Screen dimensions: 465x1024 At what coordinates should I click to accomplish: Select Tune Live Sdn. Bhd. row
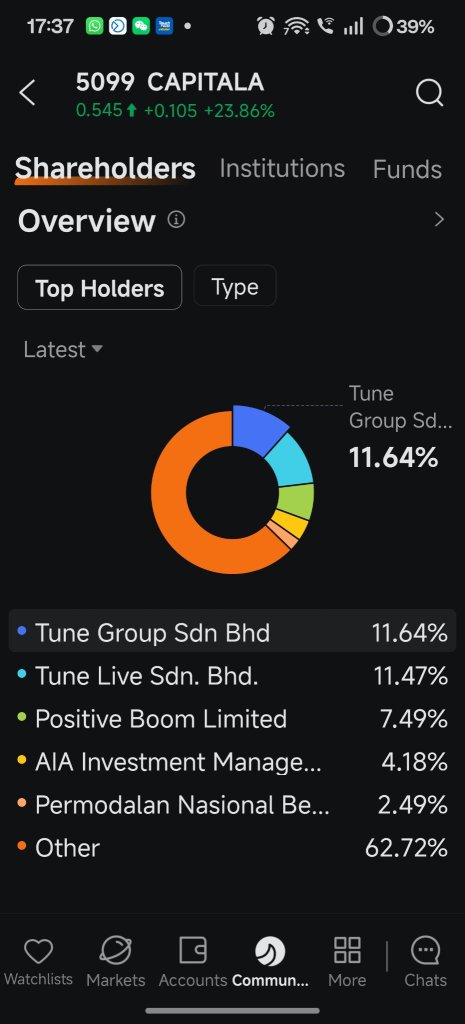232,676
